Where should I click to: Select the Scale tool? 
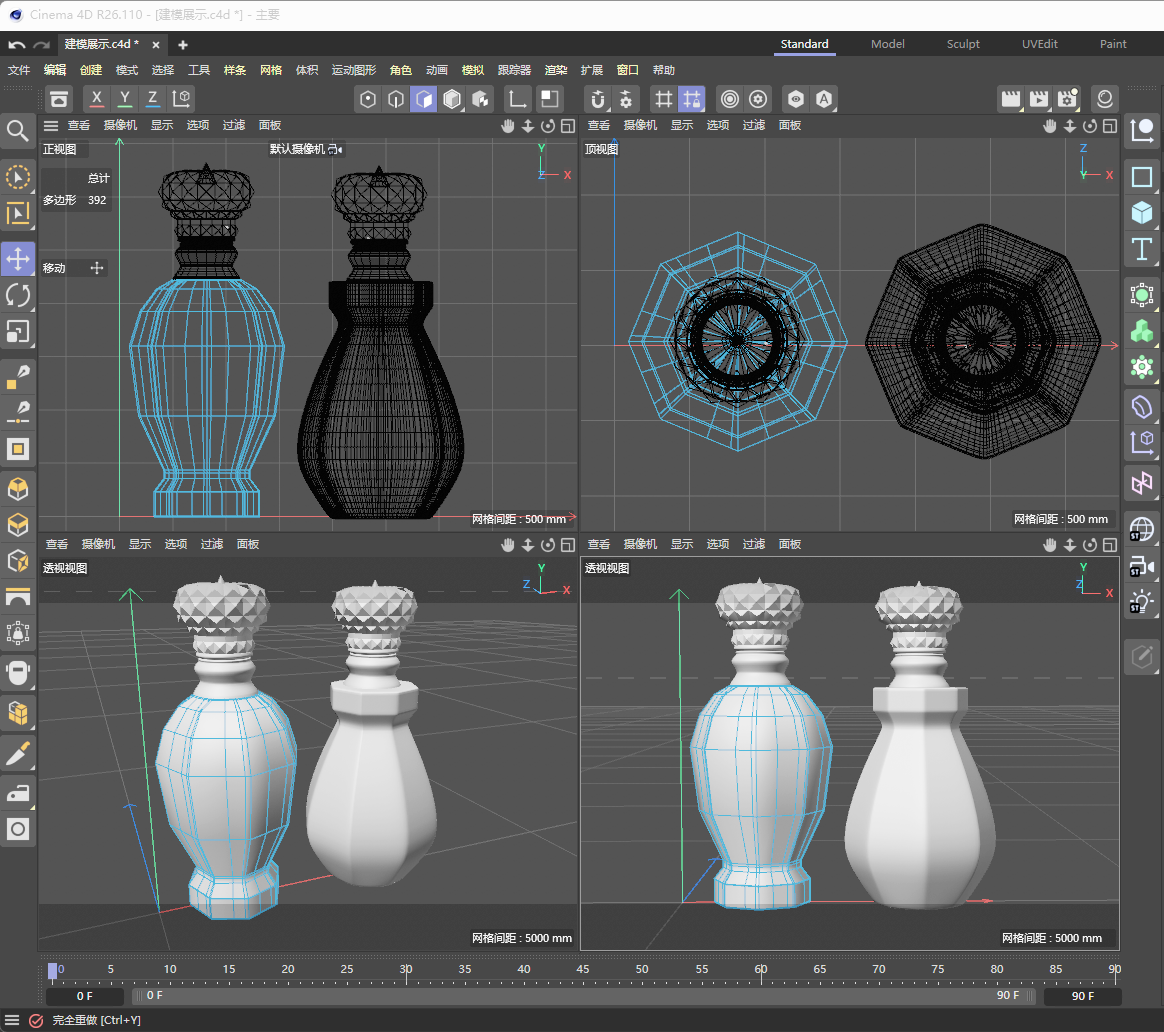18,330
